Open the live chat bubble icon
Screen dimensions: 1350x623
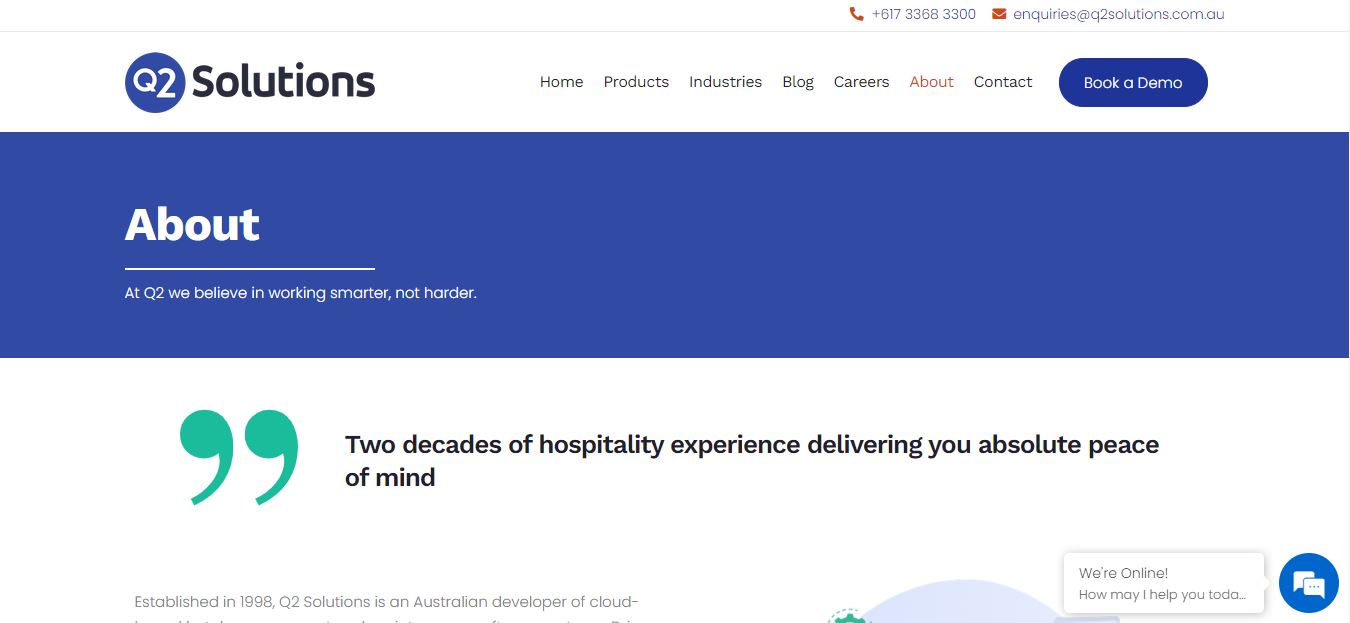[1308, 583]
